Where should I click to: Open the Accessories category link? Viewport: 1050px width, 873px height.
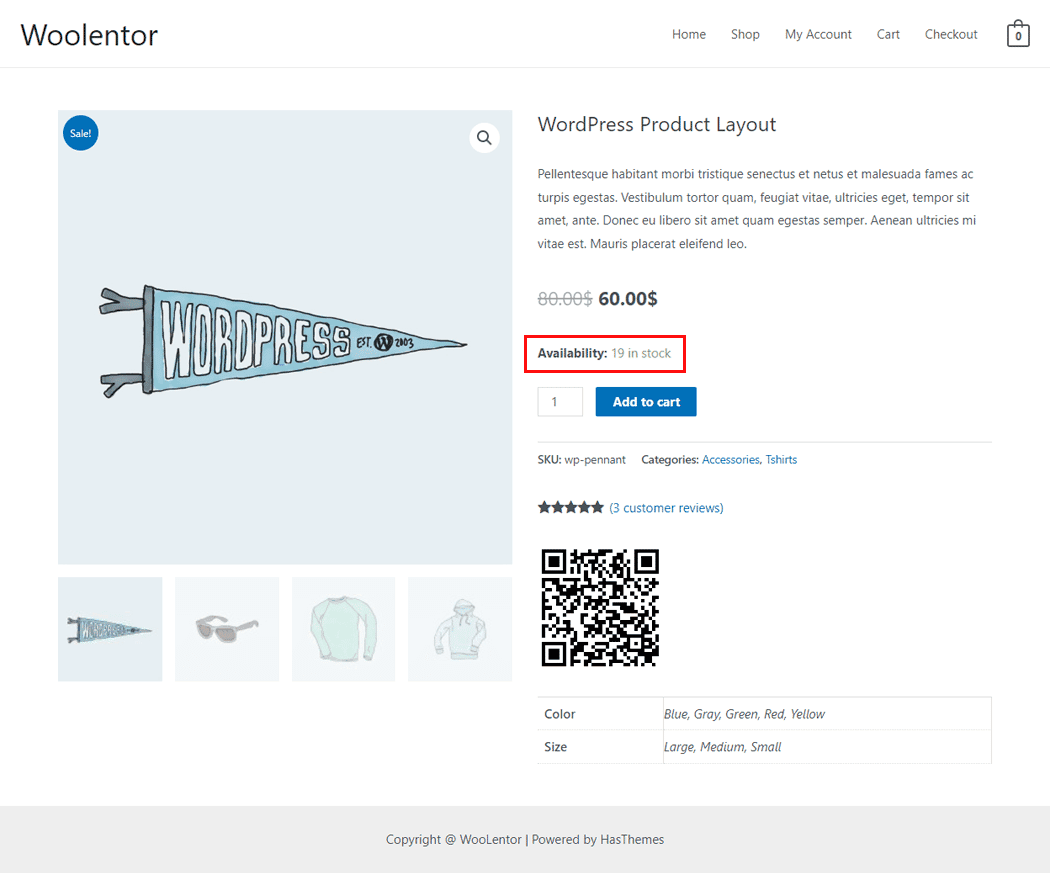pos(731,460)
